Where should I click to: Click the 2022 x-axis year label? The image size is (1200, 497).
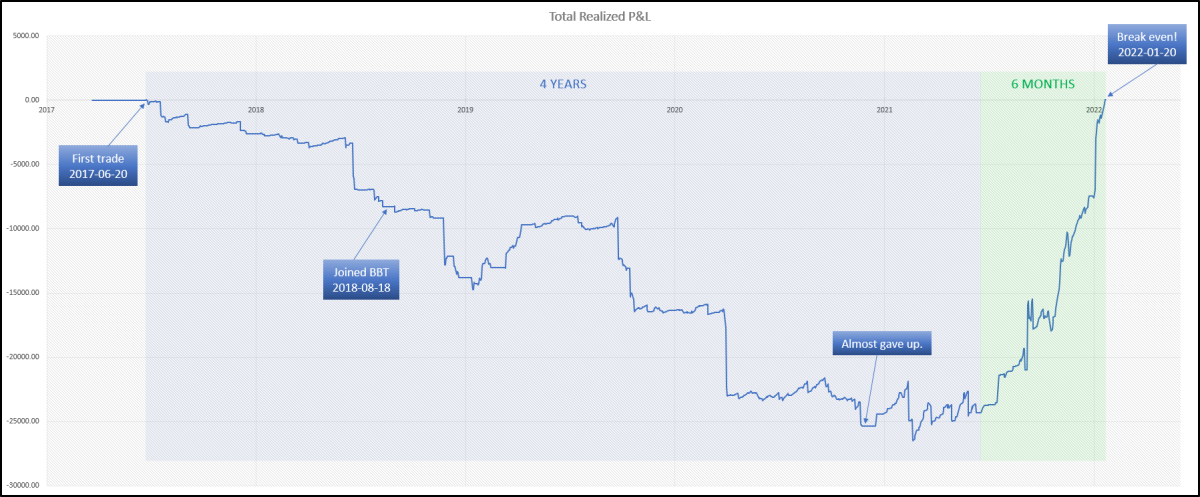1093,109
